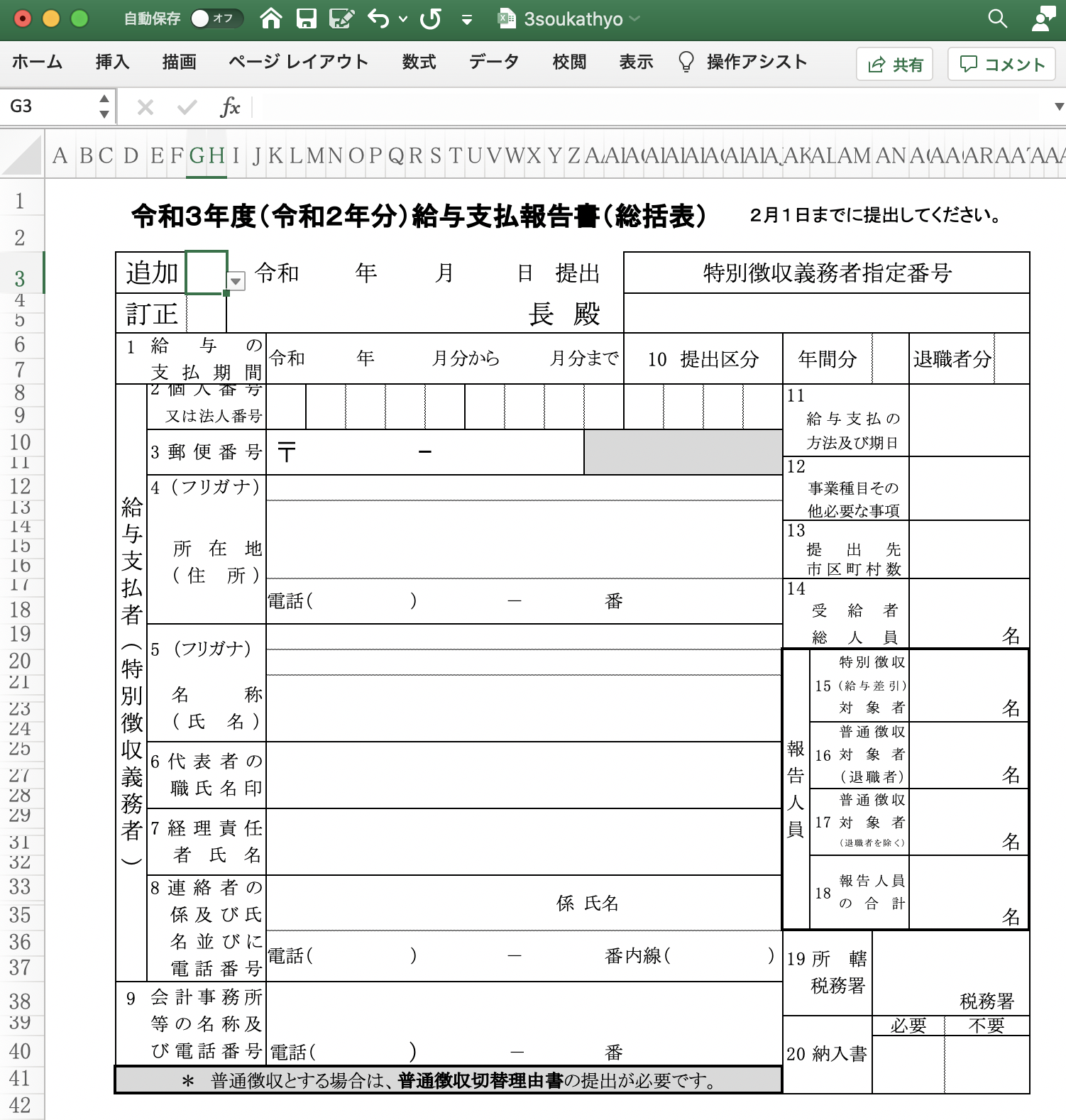Click the コメント comments button

(1001, 65)
